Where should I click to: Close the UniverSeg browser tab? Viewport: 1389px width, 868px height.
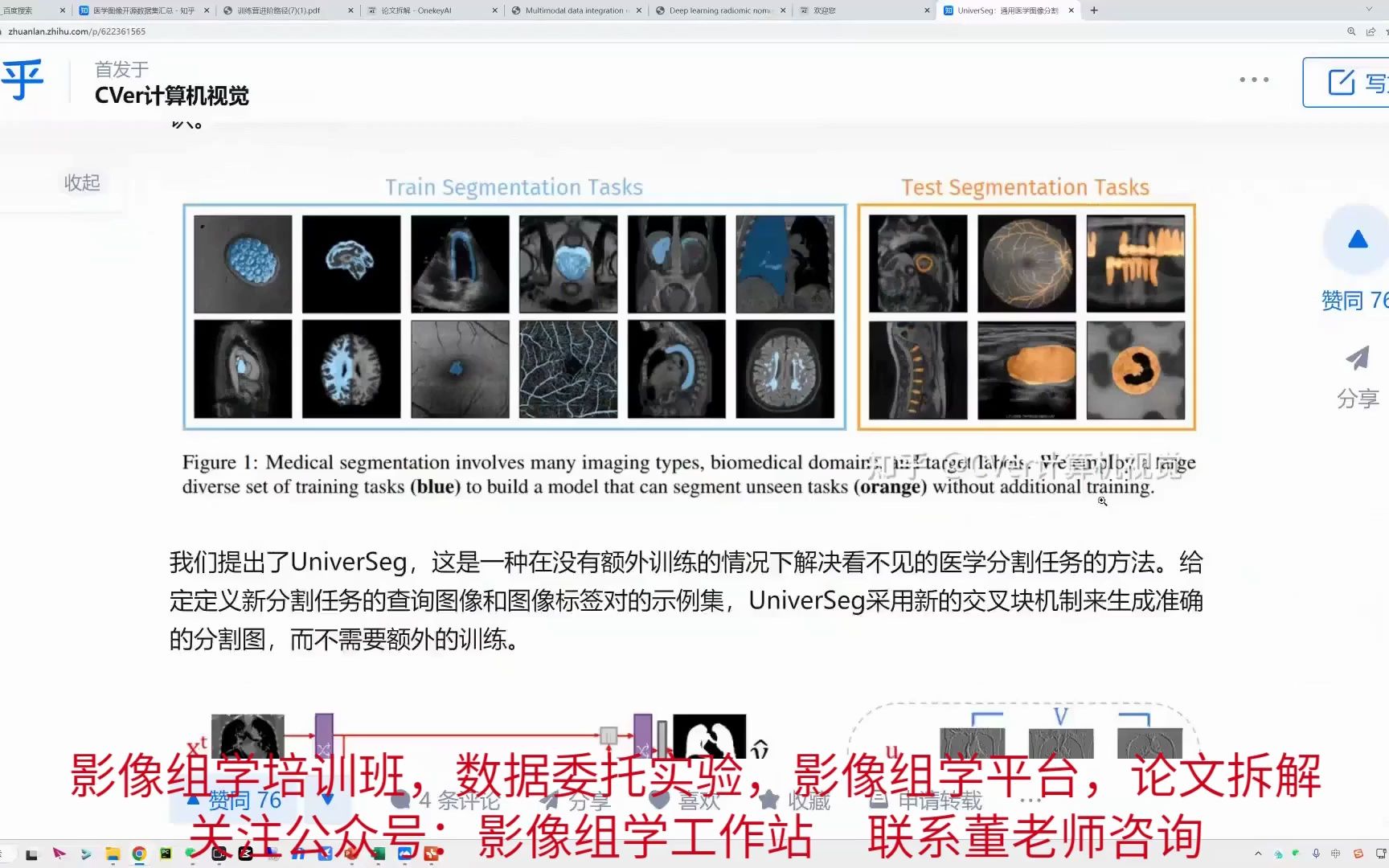(x=1071, y=10)
